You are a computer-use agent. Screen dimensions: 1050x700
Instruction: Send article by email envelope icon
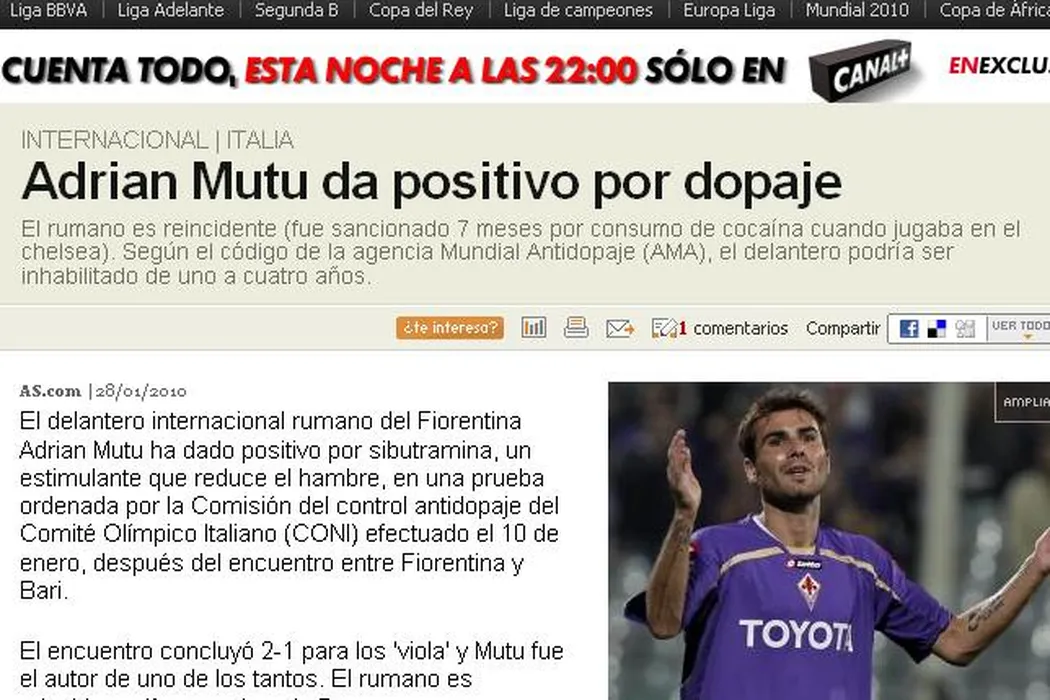pyautogui.click(x=620, y=328)
